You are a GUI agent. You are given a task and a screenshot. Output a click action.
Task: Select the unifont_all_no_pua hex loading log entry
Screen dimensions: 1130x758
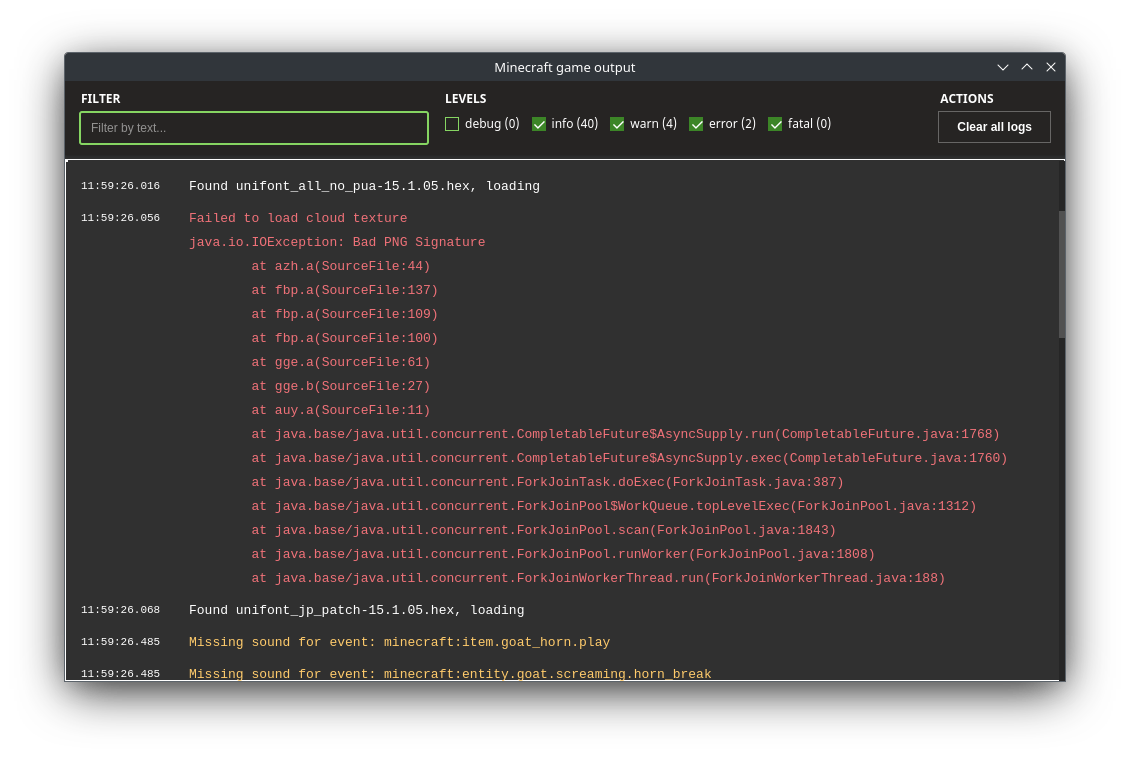coord(364,186)
